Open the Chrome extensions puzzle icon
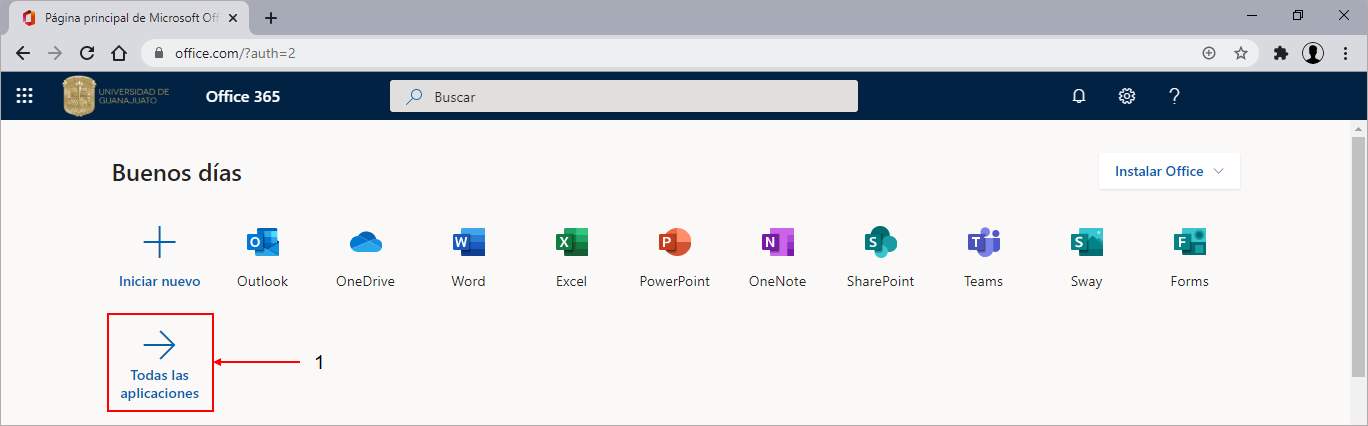Image resolution: width=1368 pixels, height=426 pixels. [x=1281, y=53]
